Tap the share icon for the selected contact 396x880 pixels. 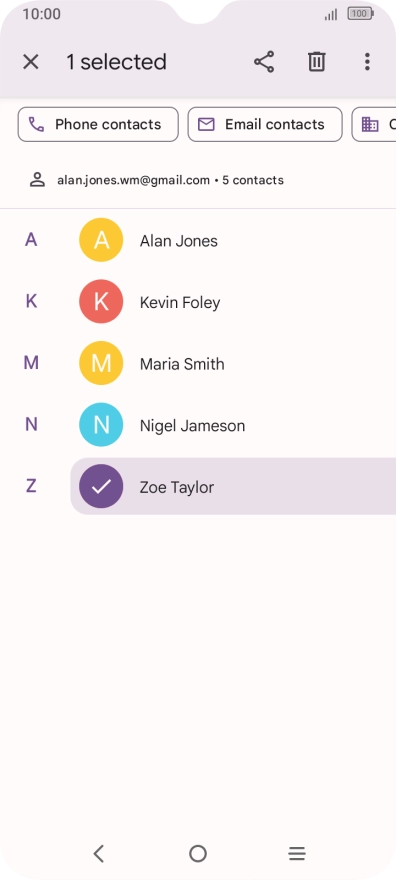click(x=264, y=62)
